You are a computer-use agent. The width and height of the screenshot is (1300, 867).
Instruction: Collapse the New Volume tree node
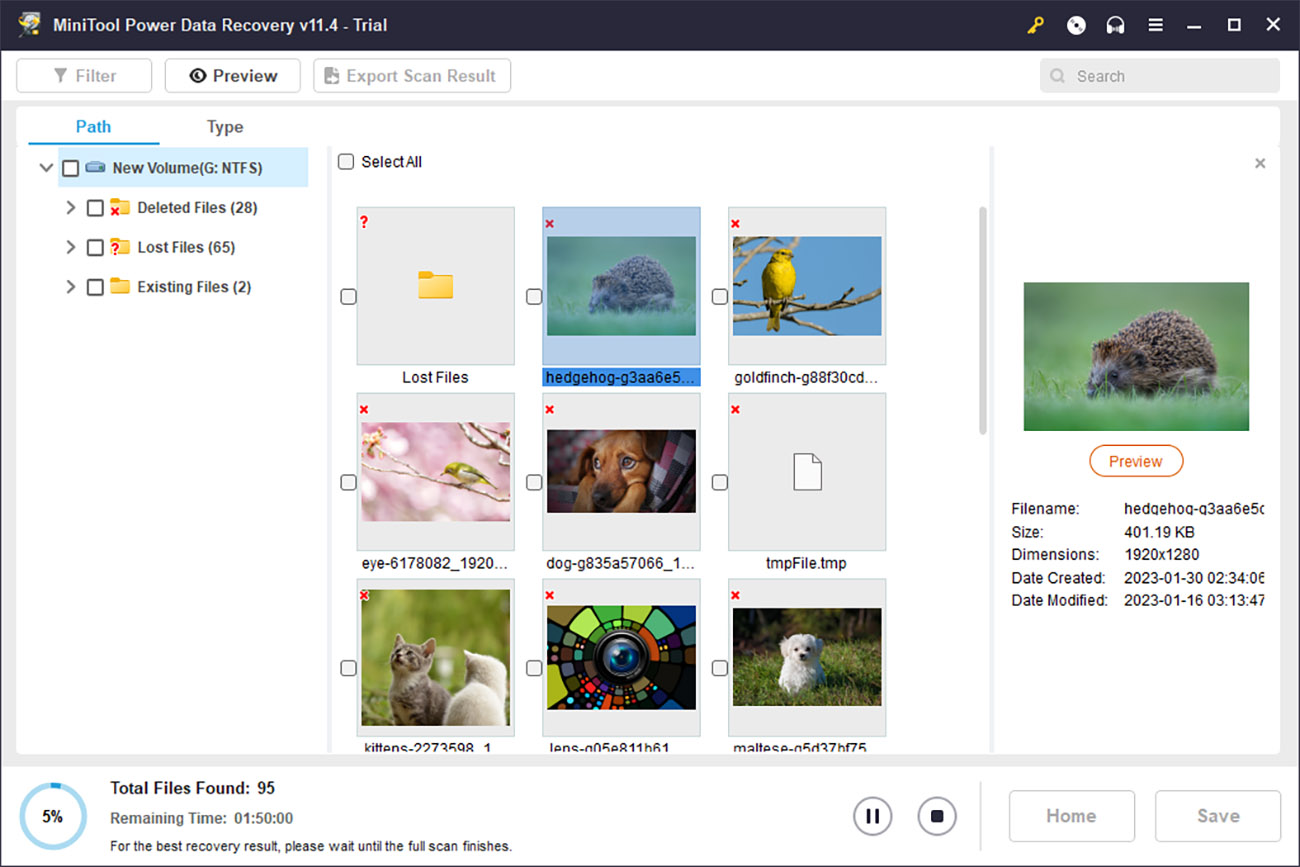45,167
